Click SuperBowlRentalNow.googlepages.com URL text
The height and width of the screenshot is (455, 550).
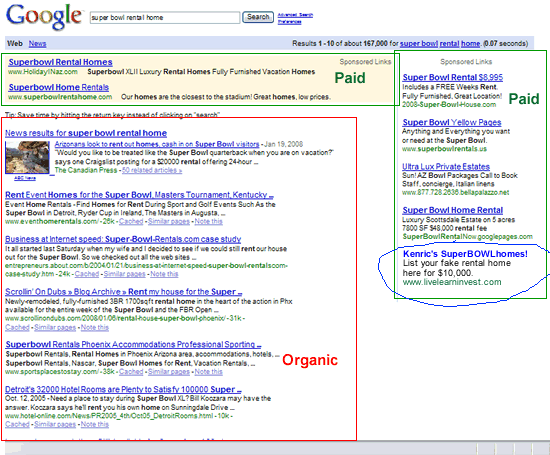[x=468, y=236]
